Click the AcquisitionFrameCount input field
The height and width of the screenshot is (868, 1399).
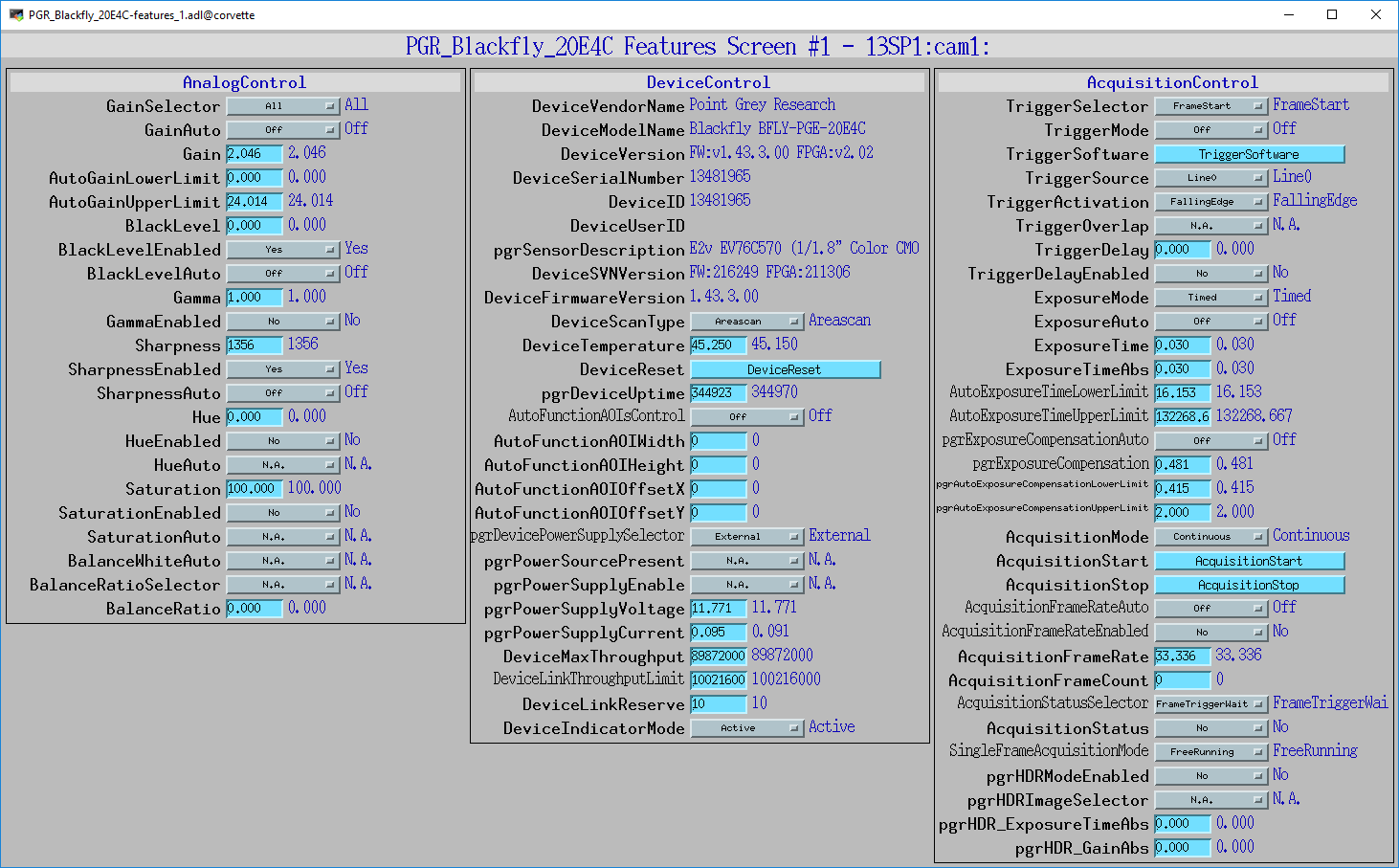click(x=1183, y=680)
